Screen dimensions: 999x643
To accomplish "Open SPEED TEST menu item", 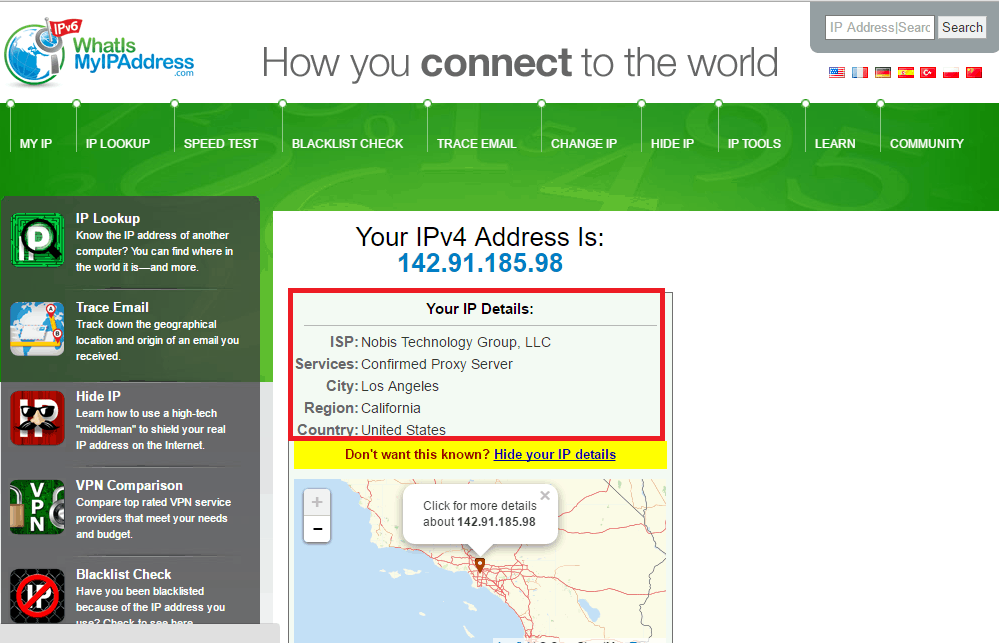I will (221, 144).
